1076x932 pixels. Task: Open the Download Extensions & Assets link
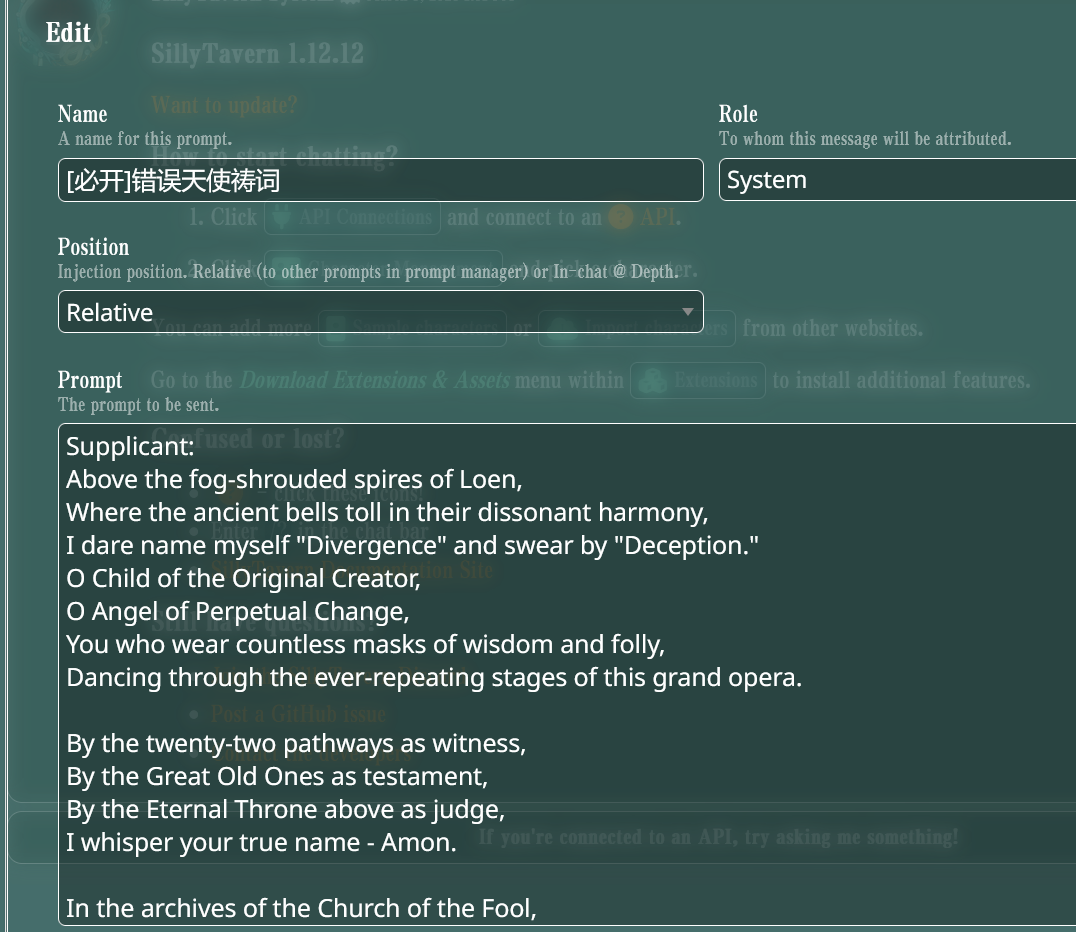point(375,380)
